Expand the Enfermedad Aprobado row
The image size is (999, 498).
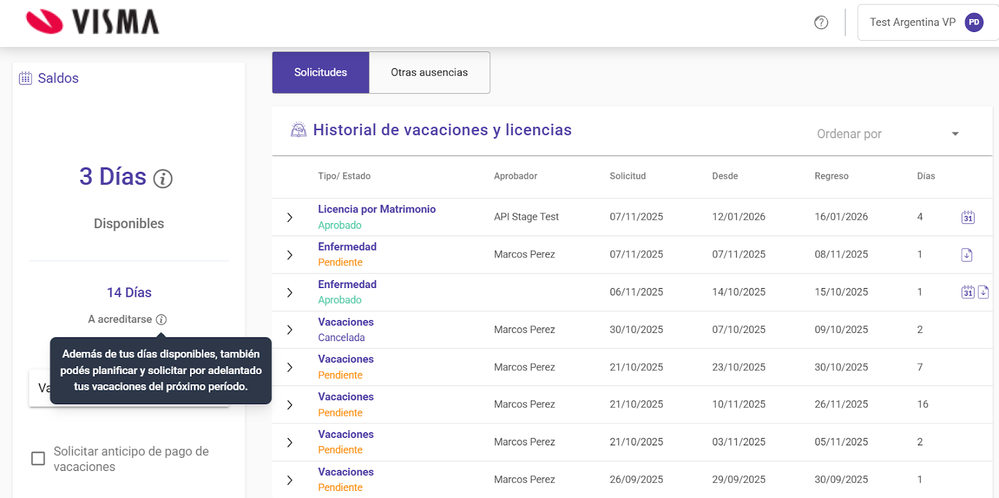coord(290,292)
